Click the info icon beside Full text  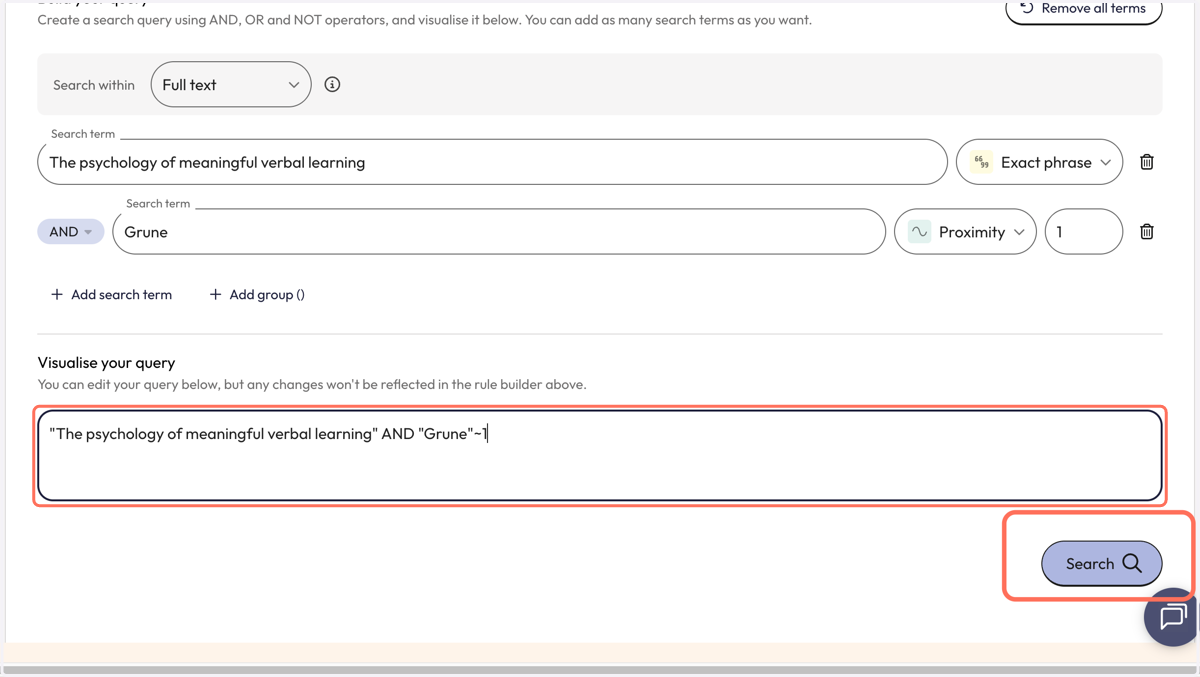pos(332,85)
